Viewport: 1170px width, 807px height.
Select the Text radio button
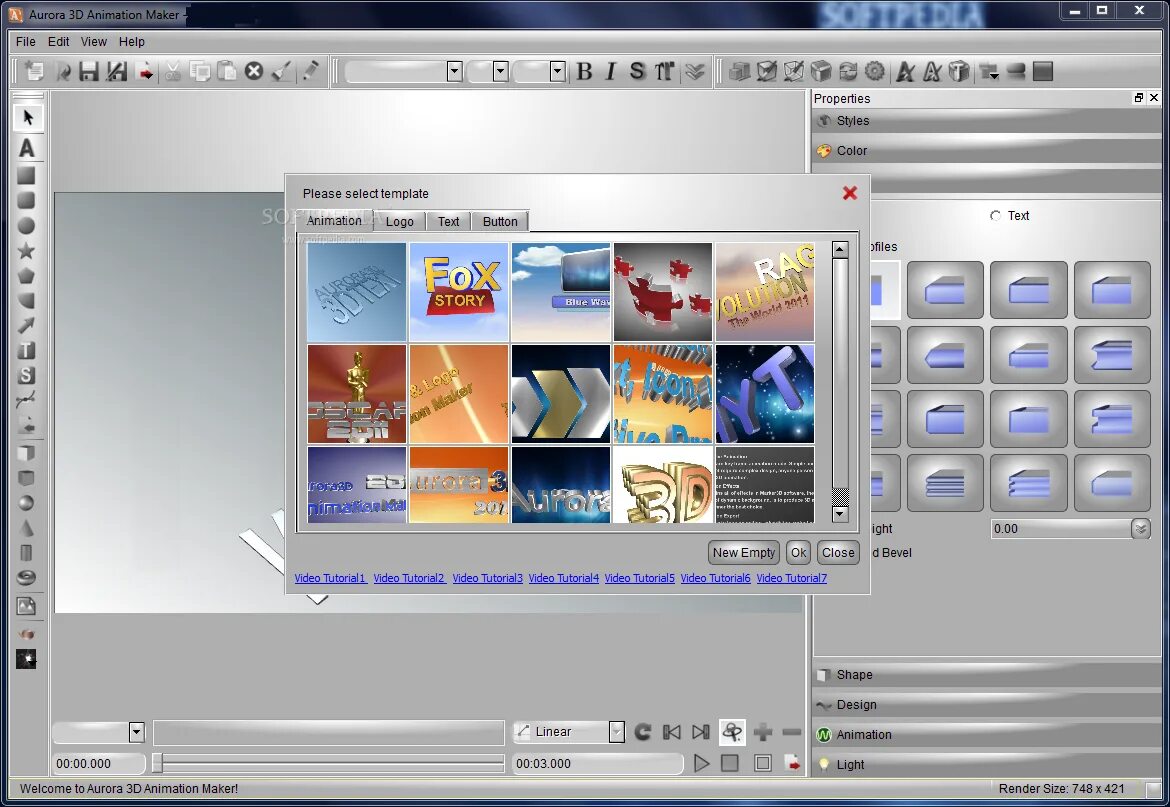995,216
